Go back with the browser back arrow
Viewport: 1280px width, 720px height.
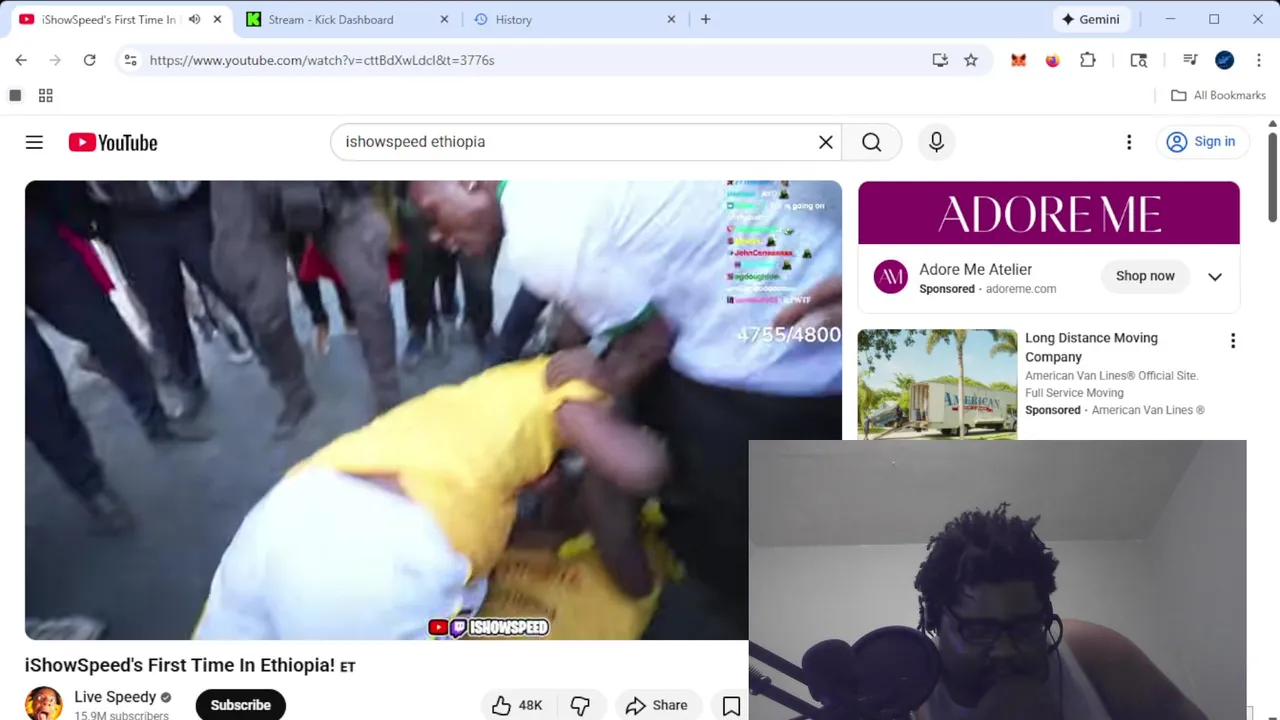[x=21, y=60]
